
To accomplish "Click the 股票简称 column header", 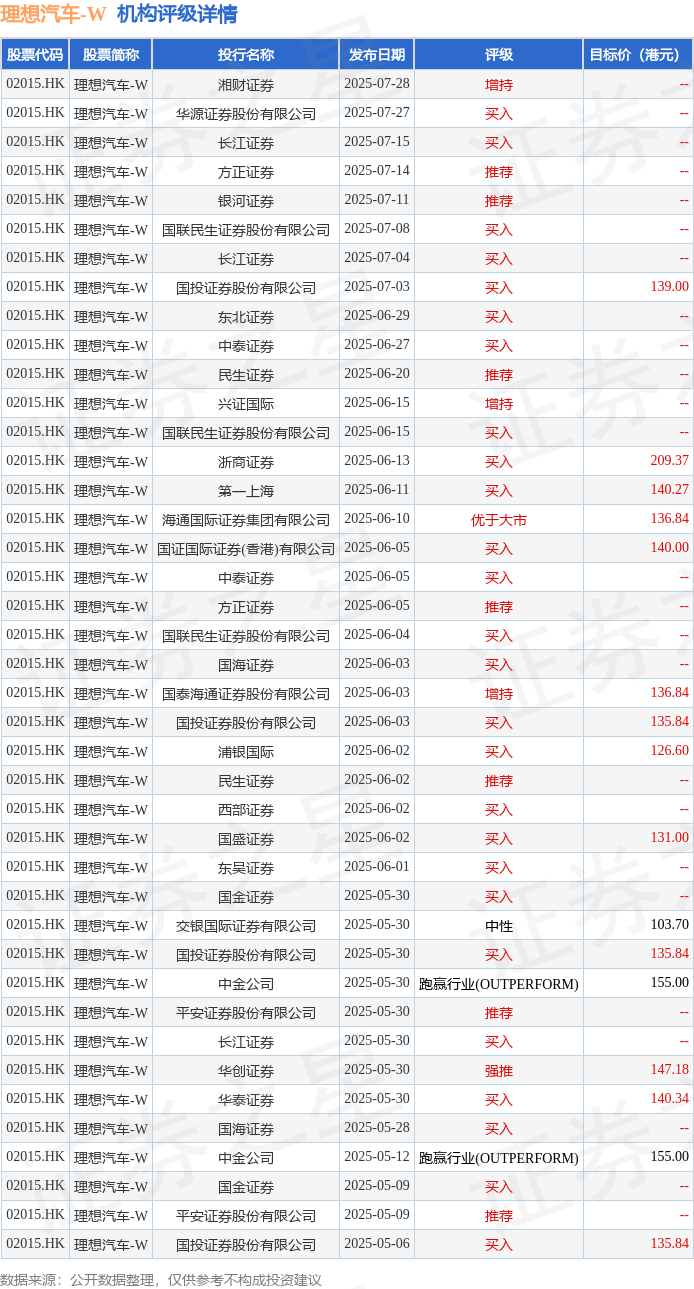I will [x=111, y=55].
